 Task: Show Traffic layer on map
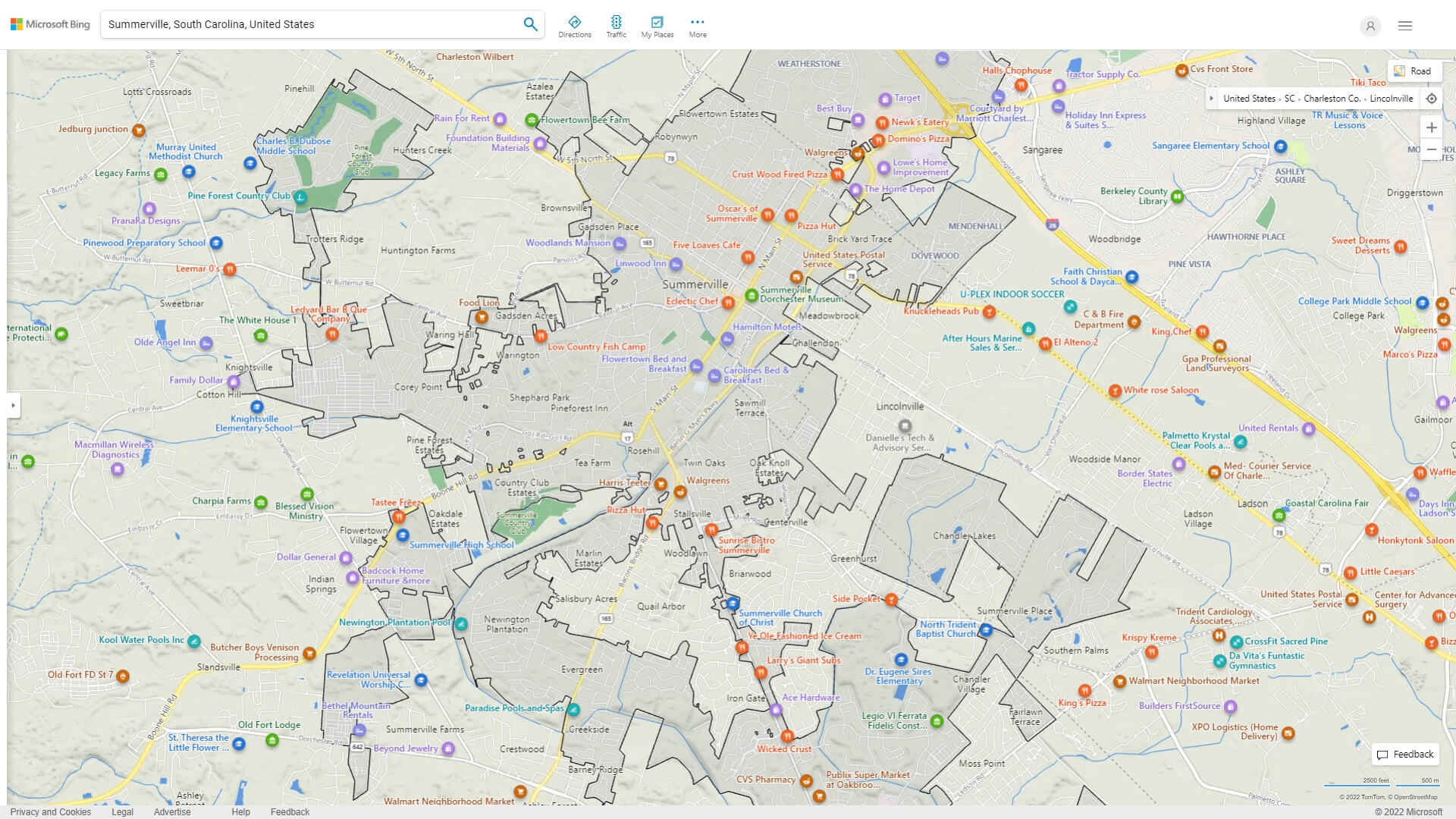pos(616,27)
